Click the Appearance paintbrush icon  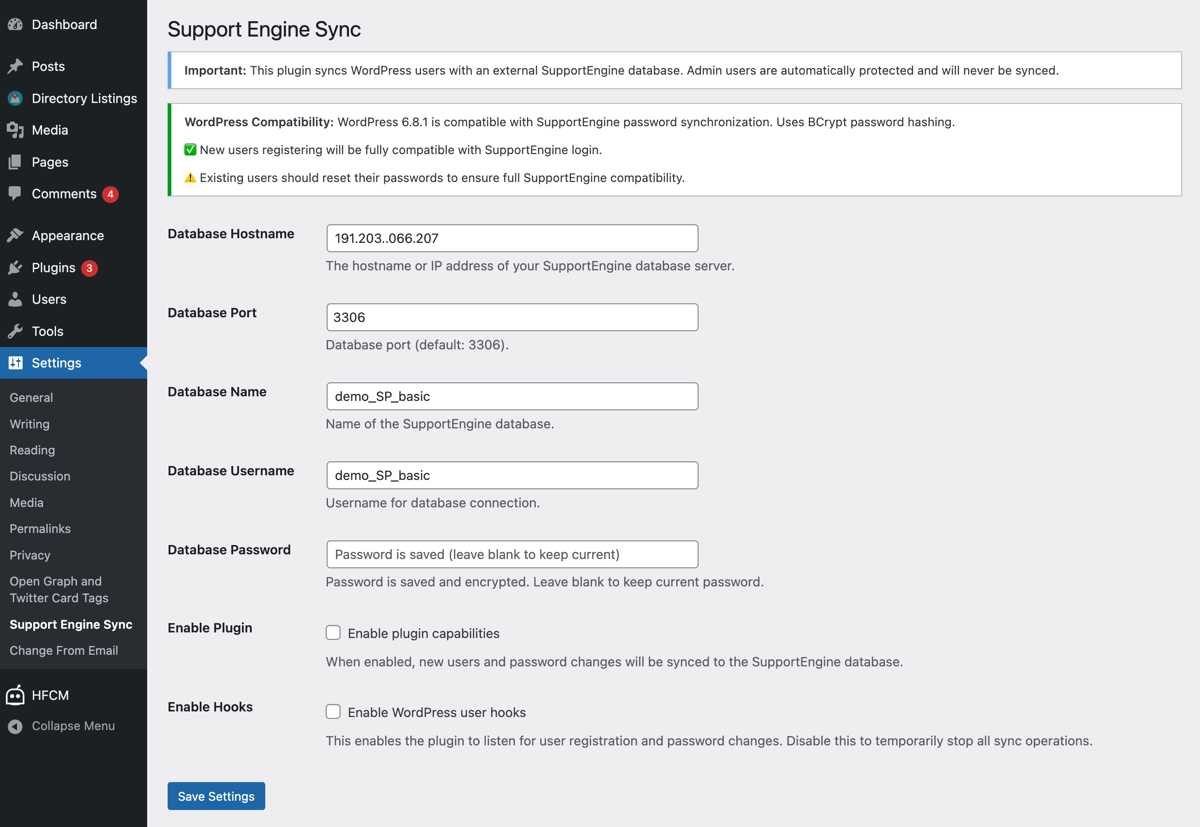point(15,236)
